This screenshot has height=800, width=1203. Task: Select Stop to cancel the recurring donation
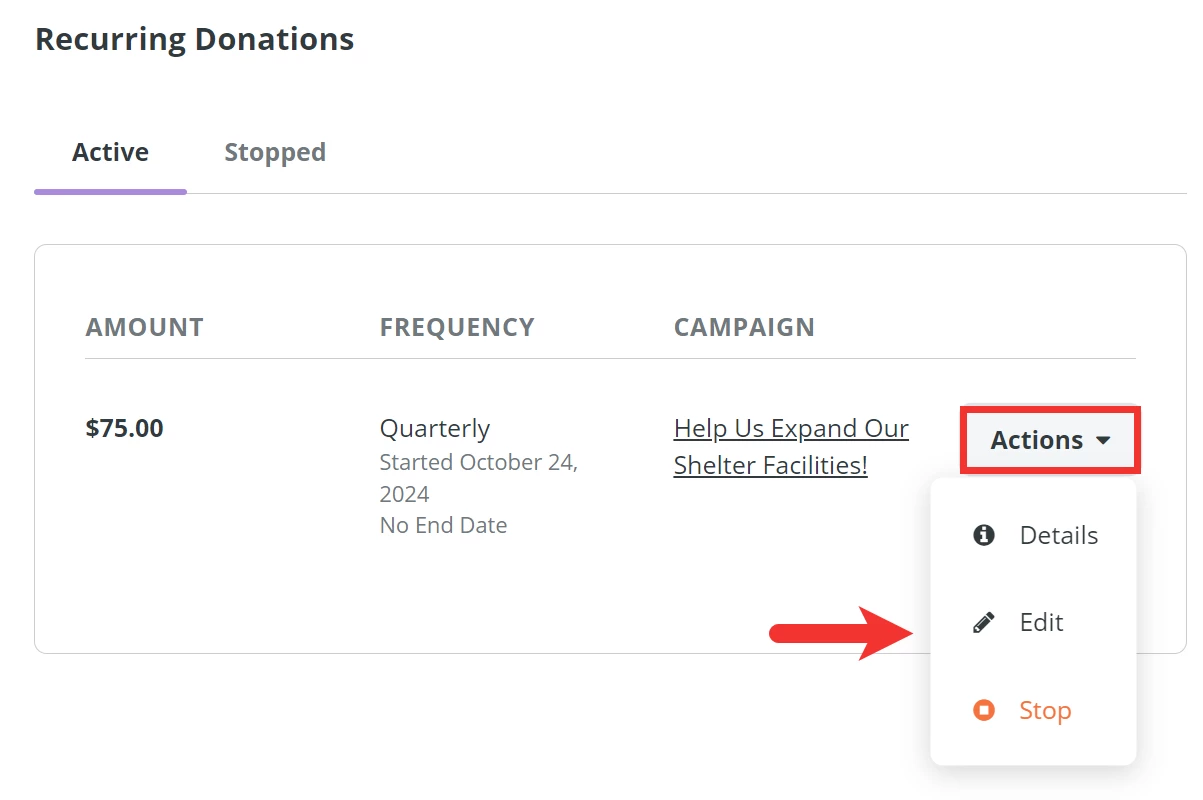[x=1044, y=710]
